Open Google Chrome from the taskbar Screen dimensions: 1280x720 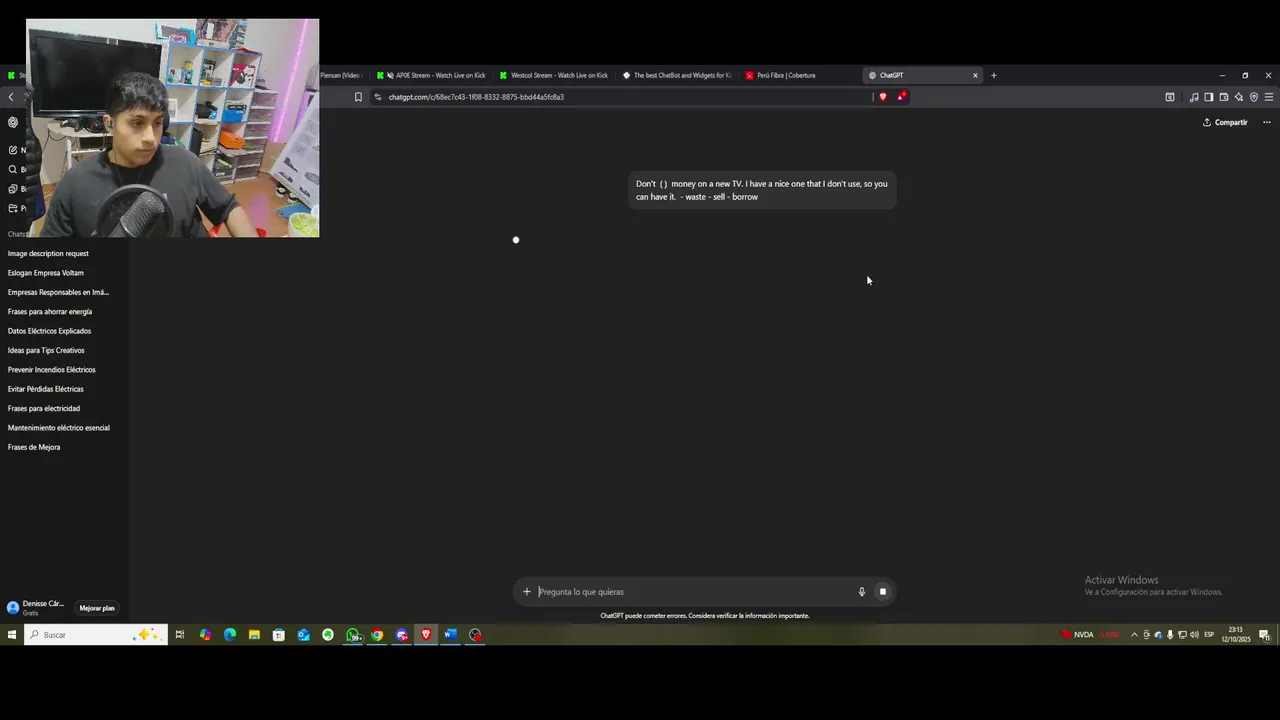point(377,635)
